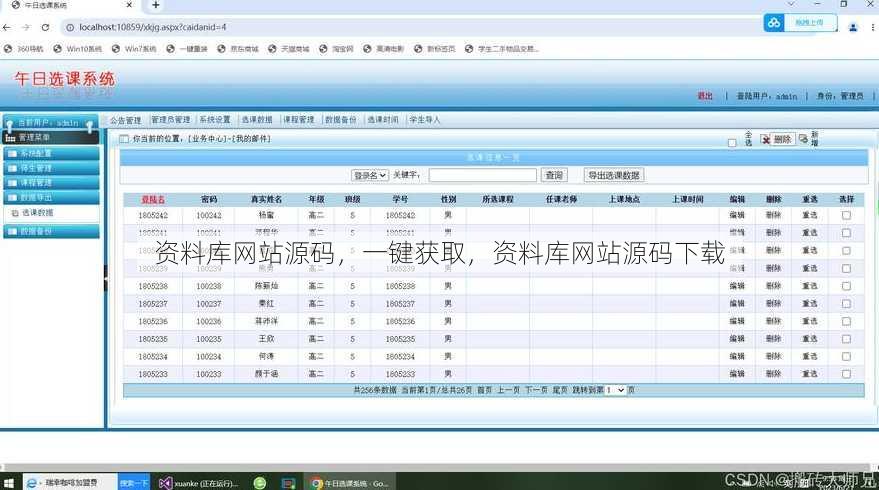The height and width of the screenshot is (490, 879).
Task: Open the Win7系统 bookmark
Action: click(x=134, y=49)
